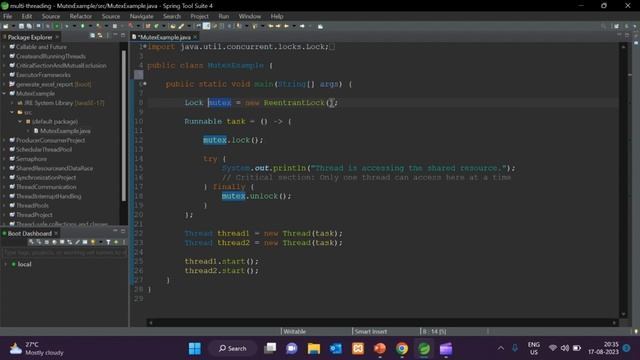Screen dimensions: 640x360
Task: Click the green Boot Dashboard toolbar icon
Action: tap(57, 26)
